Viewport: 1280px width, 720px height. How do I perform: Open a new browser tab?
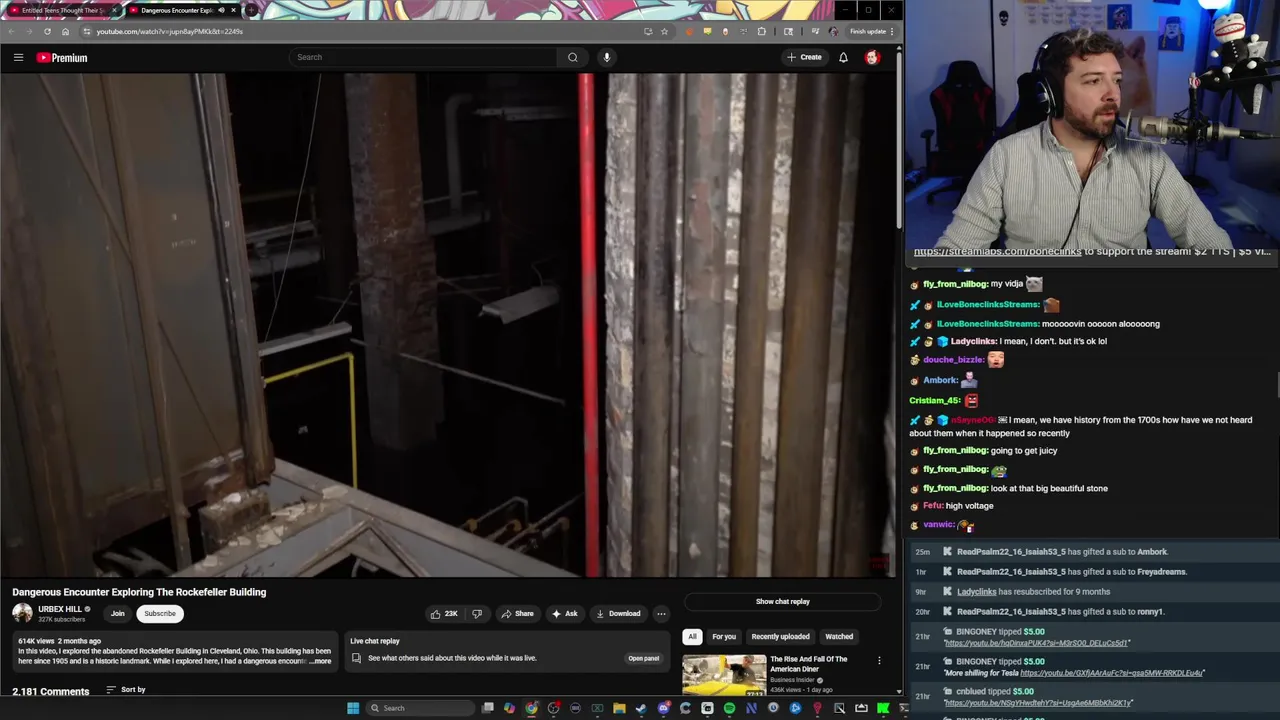(251, 10)
